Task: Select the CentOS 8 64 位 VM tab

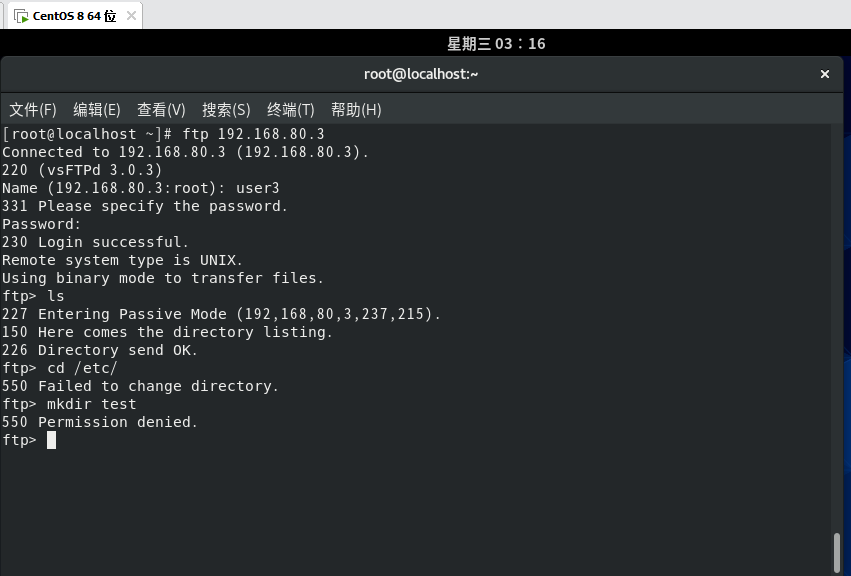Action: click(75, 16)
